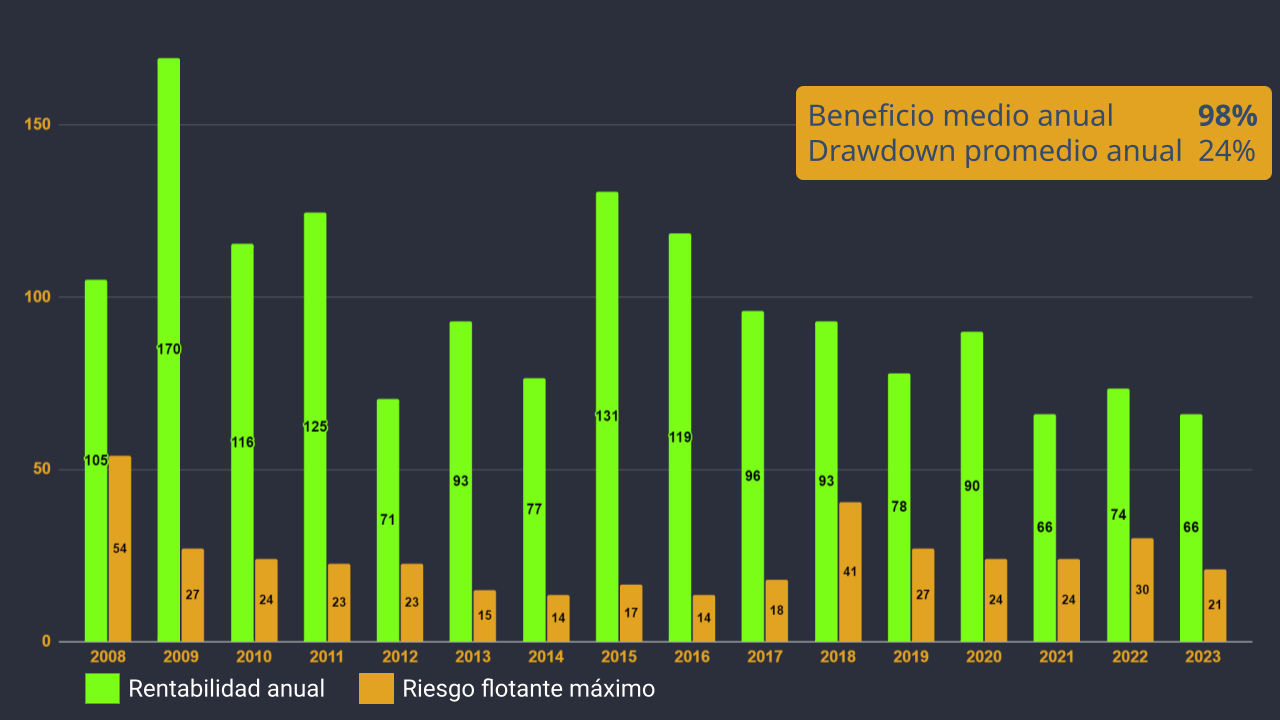Select the Rentabilidad anual legend label
Viewport: 1280px width, 720px height.
226,689
